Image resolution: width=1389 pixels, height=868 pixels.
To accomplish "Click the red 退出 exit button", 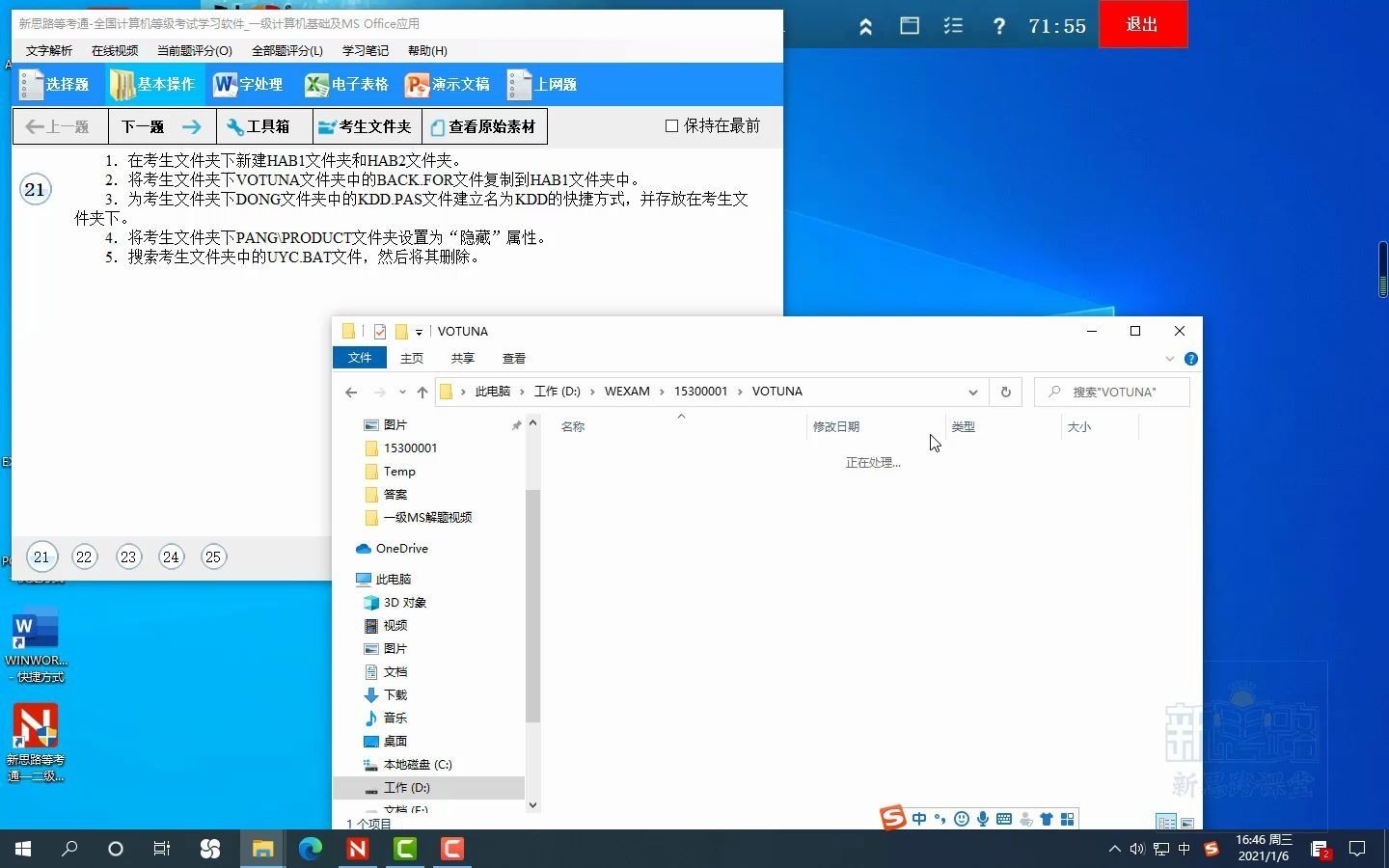I will point(1143,24).
